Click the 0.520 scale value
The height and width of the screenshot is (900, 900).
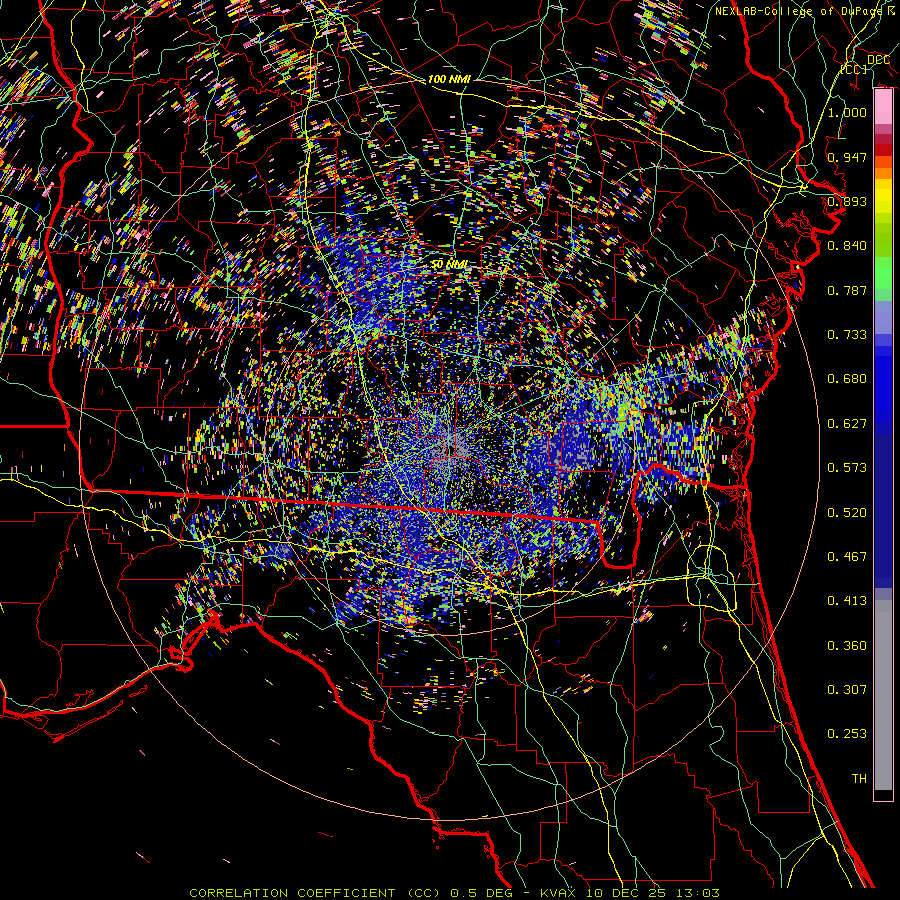[847, 513]
